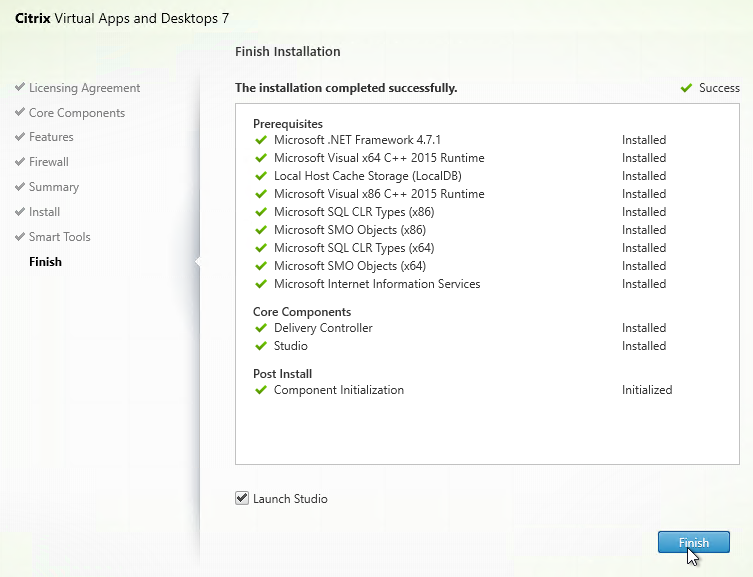Screen dimensions: 753x577
Task: Click green check for Visual x64 C++ Runtime
Action: click(x=261, y=158)
